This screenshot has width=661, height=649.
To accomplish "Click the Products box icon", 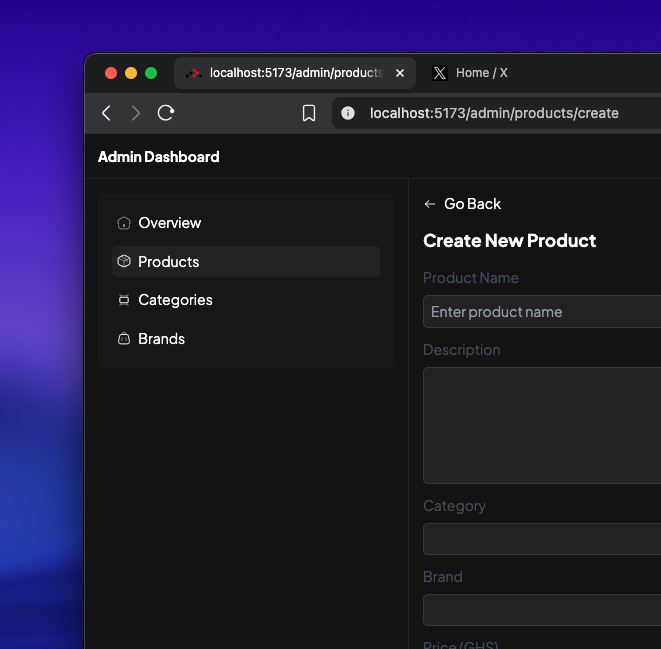I will point(124,261).
